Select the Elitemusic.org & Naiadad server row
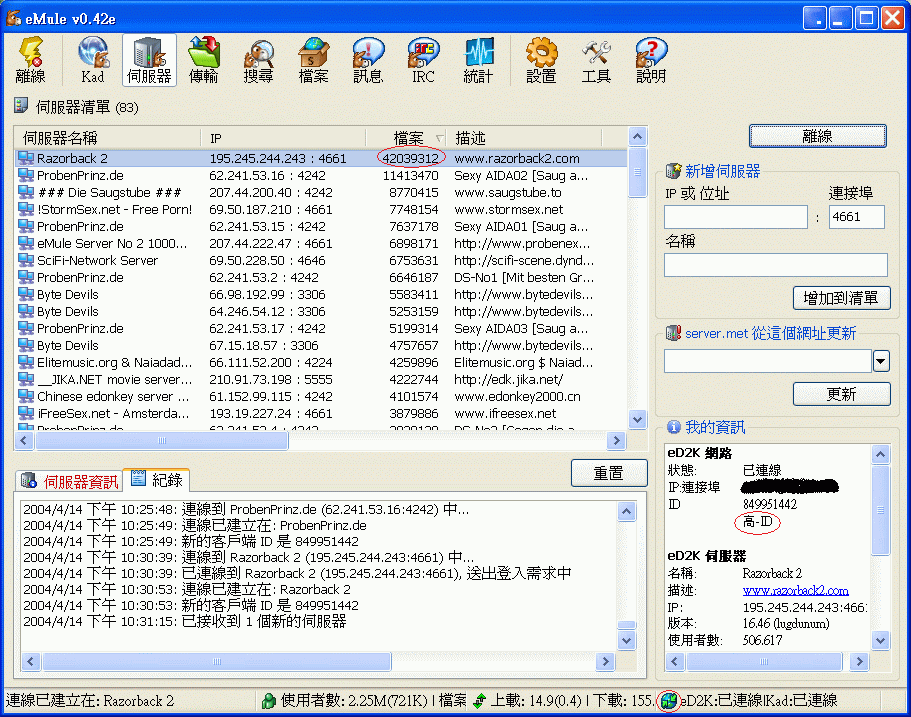This screenshot has width=911, height=717. 321,363
